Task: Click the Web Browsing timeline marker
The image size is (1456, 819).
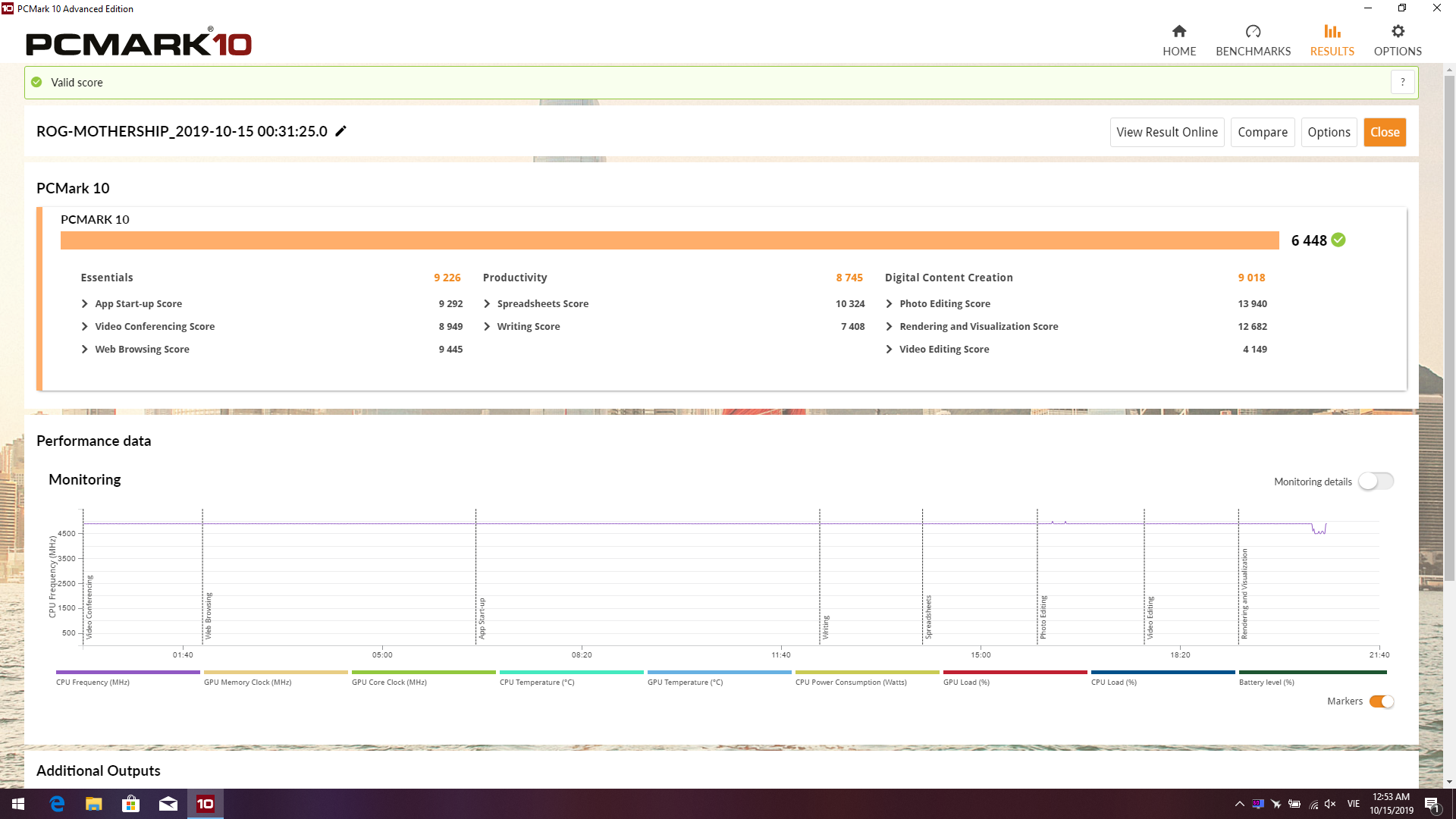Action: (209, 616)
